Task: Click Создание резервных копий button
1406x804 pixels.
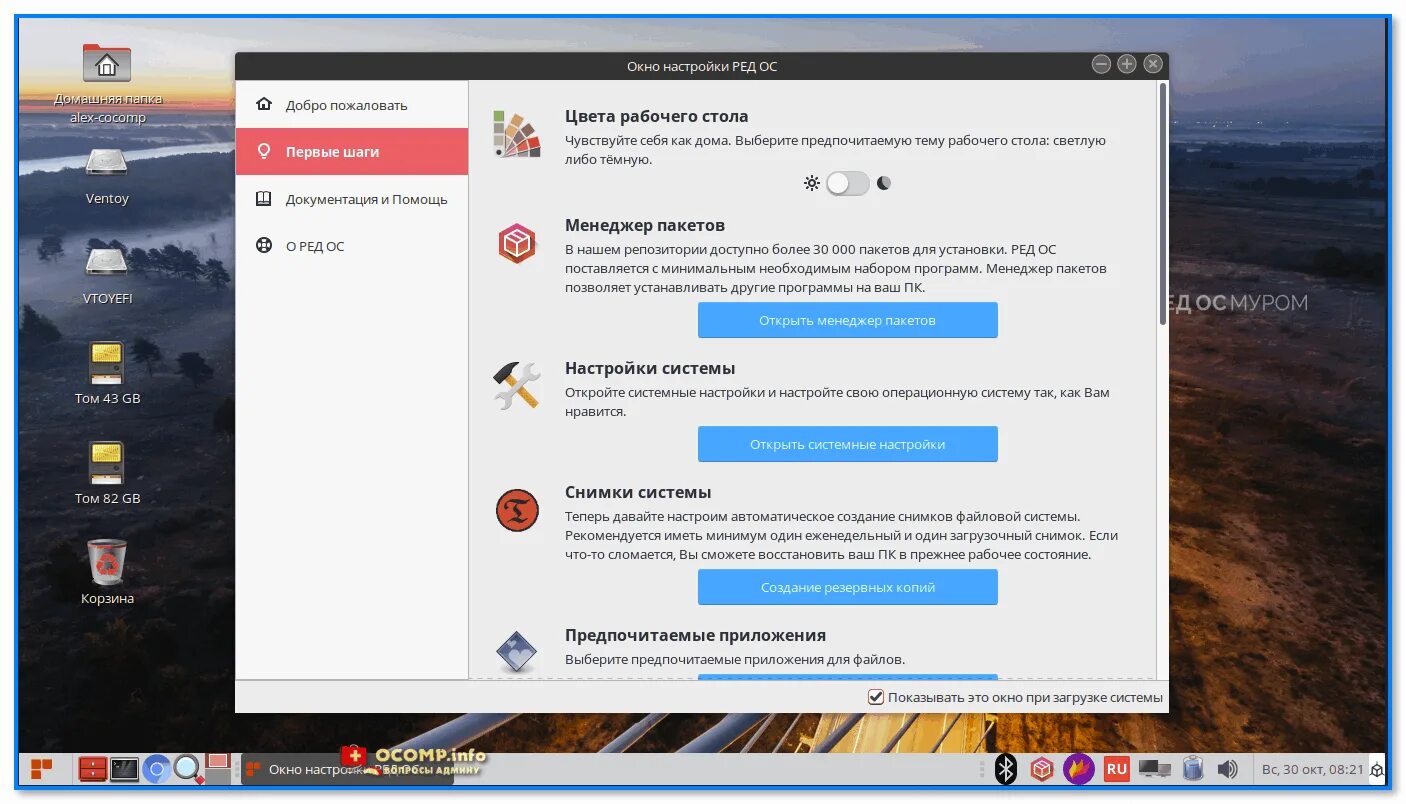Action: tap(848, 587)
